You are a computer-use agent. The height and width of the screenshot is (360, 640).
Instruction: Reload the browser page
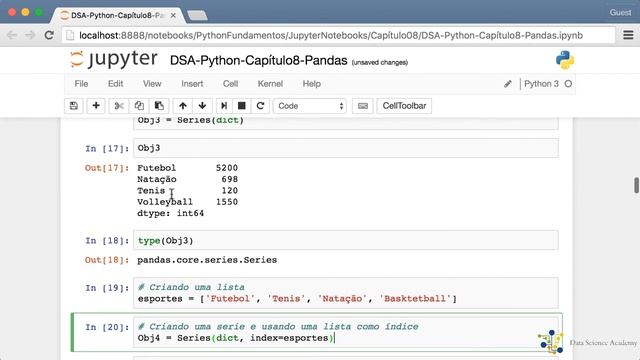(49, 36)
